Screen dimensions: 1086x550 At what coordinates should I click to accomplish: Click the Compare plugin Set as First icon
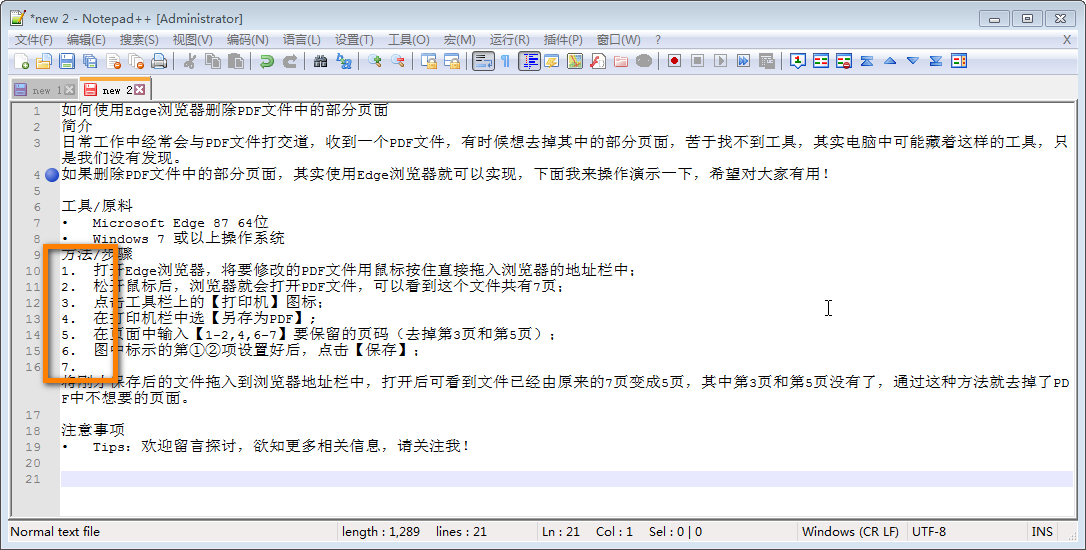click(798, 61)
